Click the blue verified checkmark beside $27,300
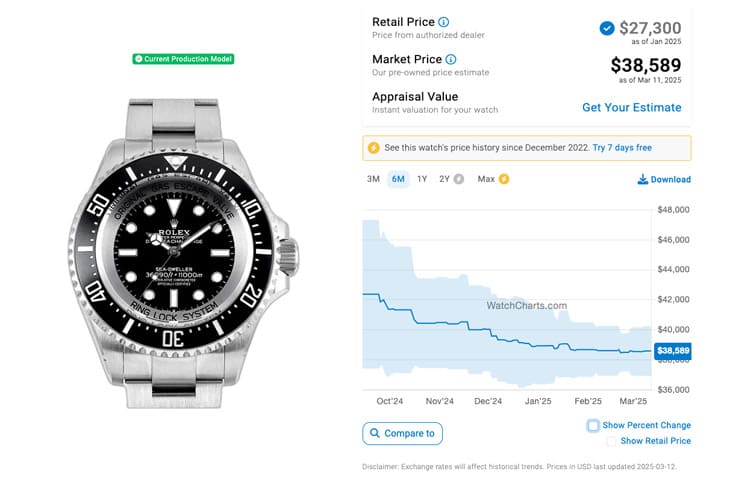Image resolution: width=730 pixels, height=483 pixels. (607, 28)
